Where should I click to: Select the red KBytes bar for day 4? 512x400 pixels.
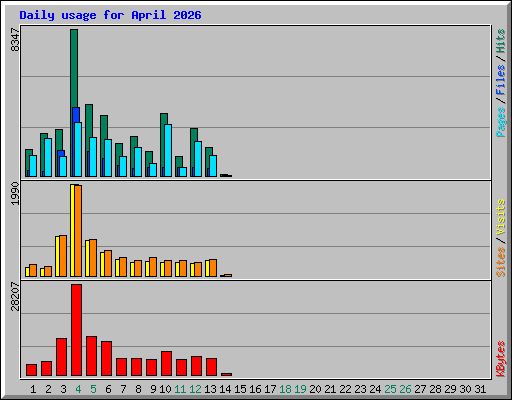coord(76,330)
